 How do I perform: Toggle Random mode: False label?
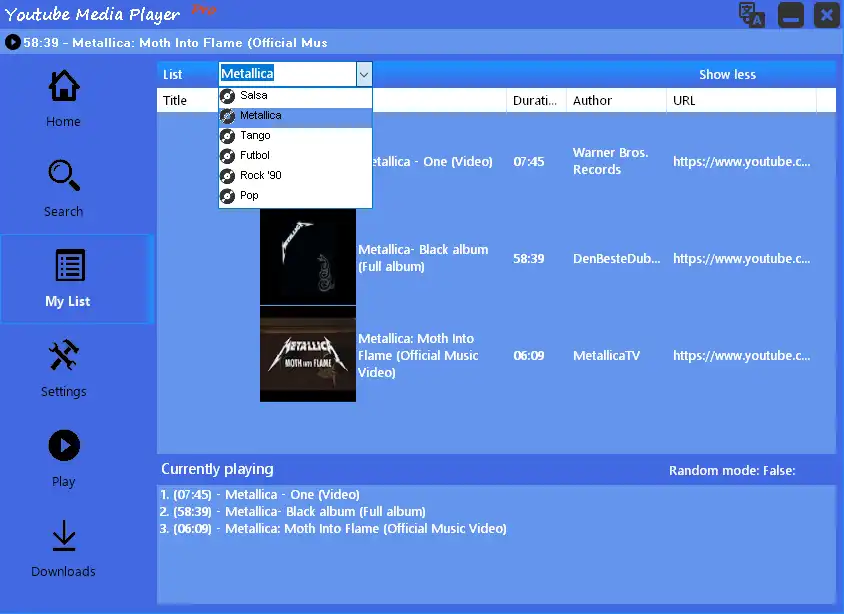click(x=732, y=471)
